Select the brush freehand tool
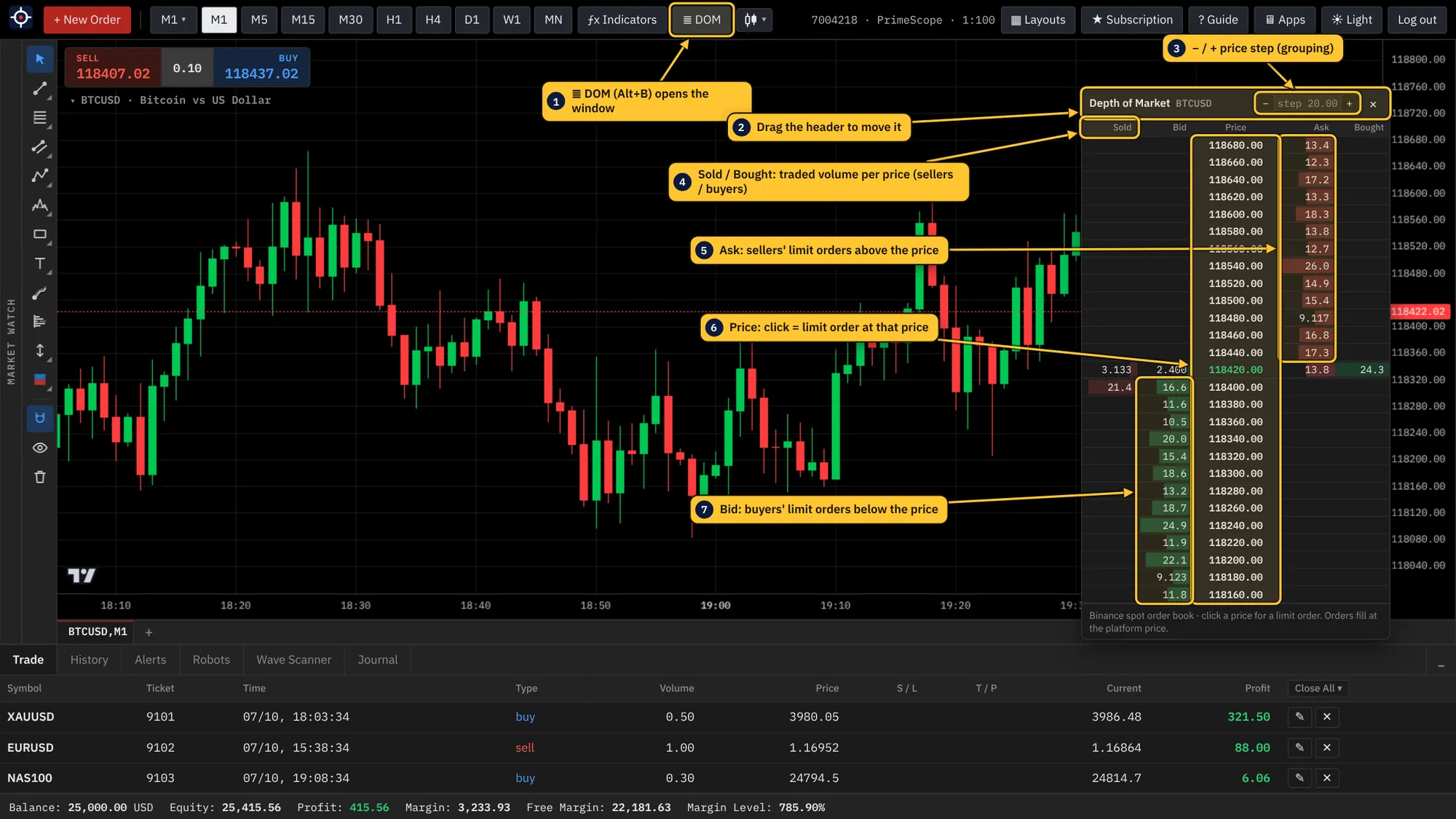Screen dimensions: 1456x819 (40, 293)
